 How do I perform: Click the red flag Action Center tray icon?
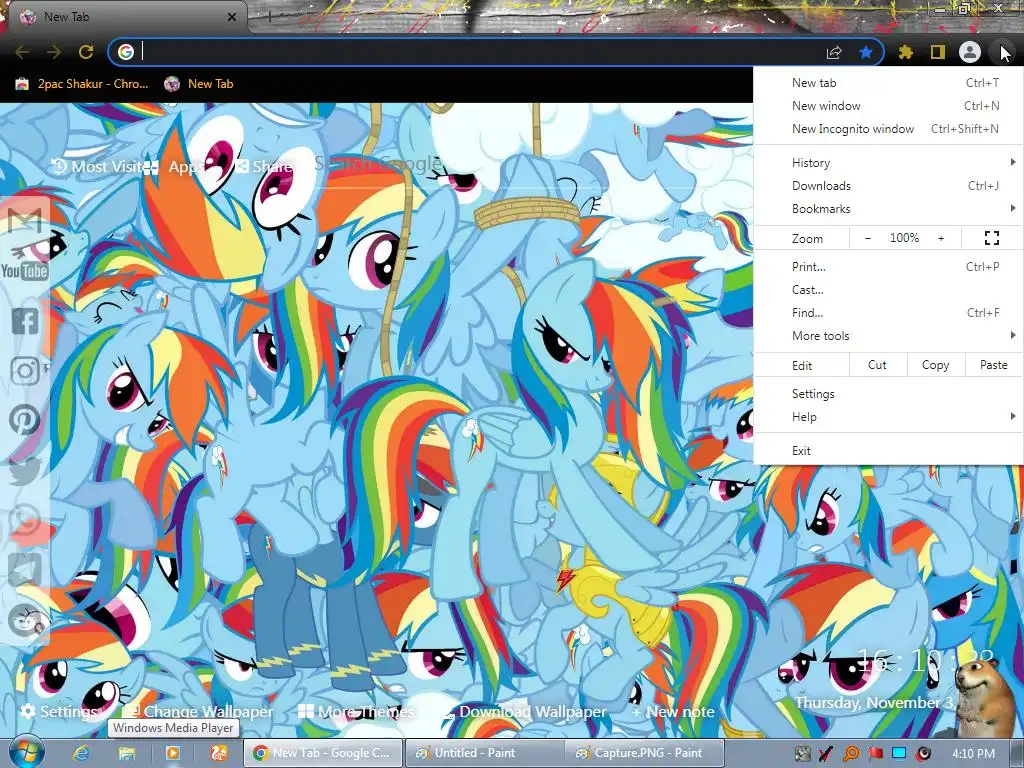875,753
